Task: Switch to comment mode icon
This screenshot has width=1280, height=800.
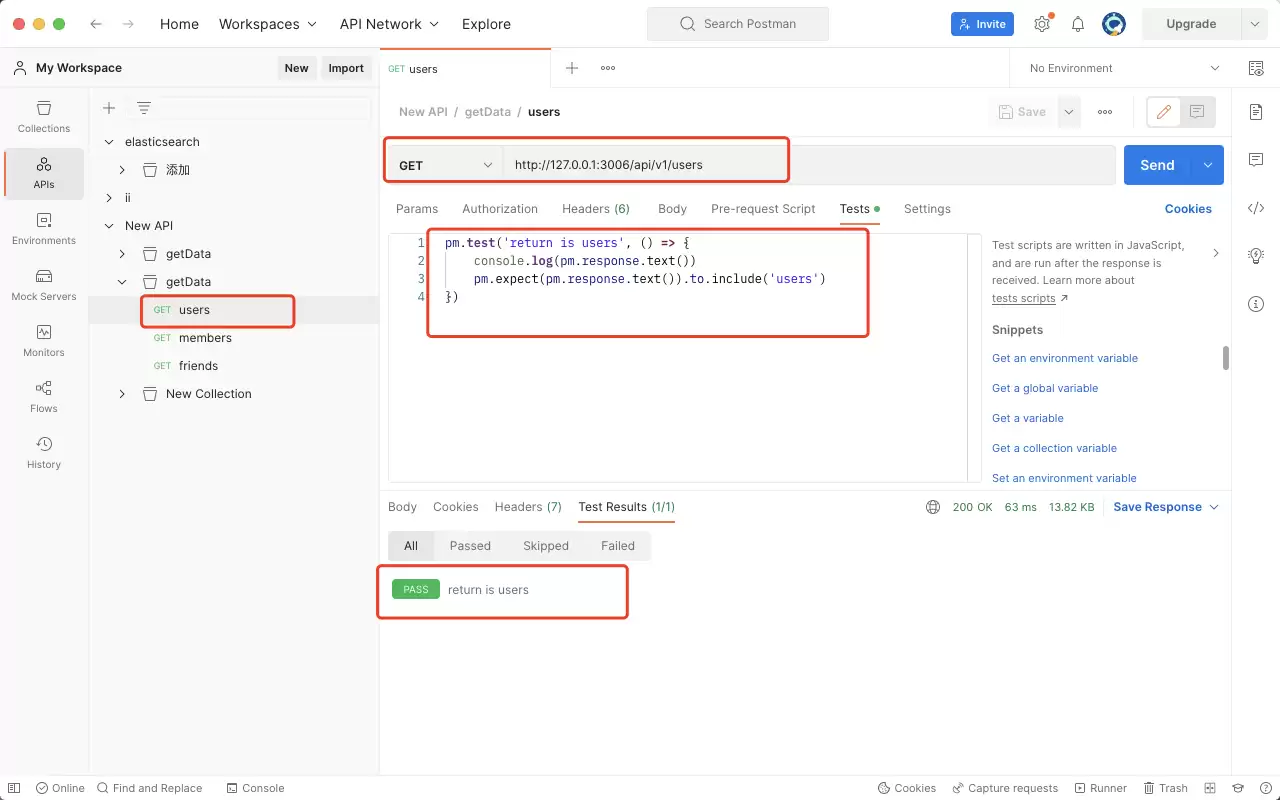Action: 1198,112
